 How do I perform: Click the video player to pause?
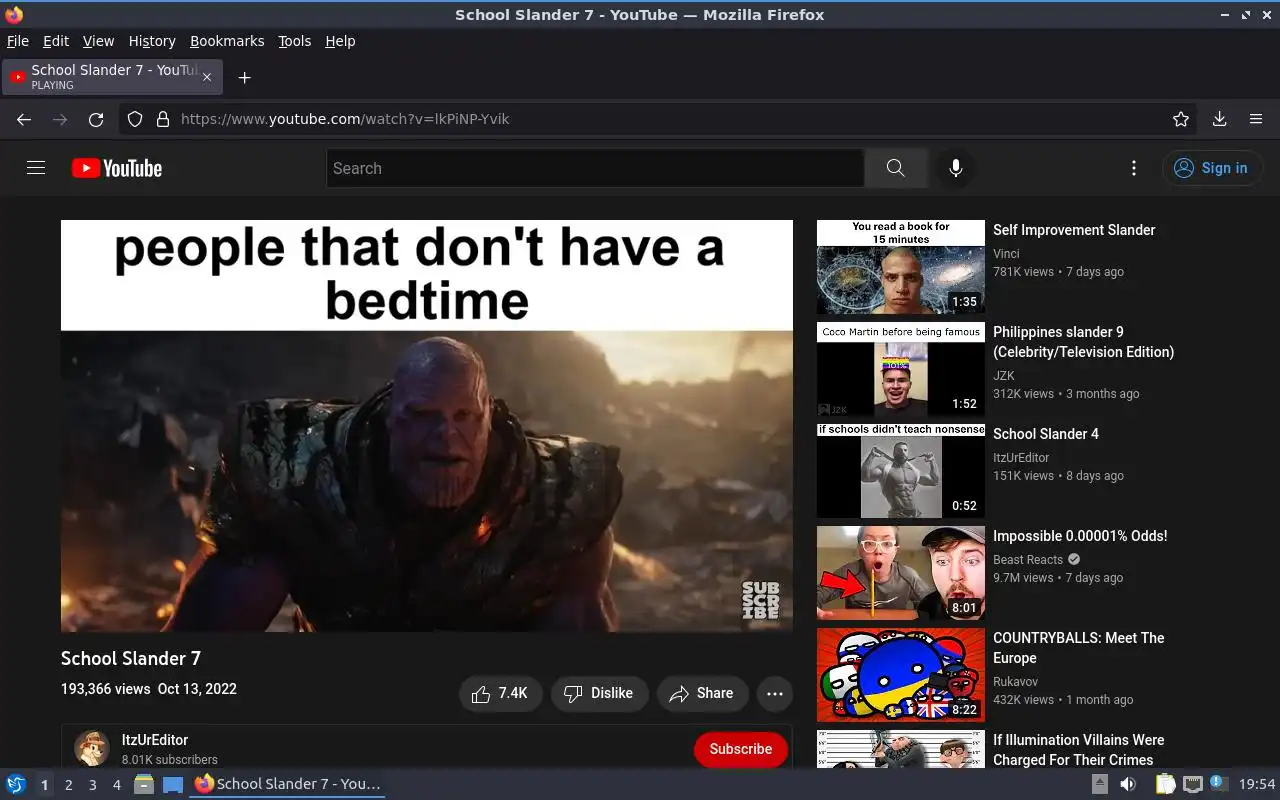tap(427, 425)
